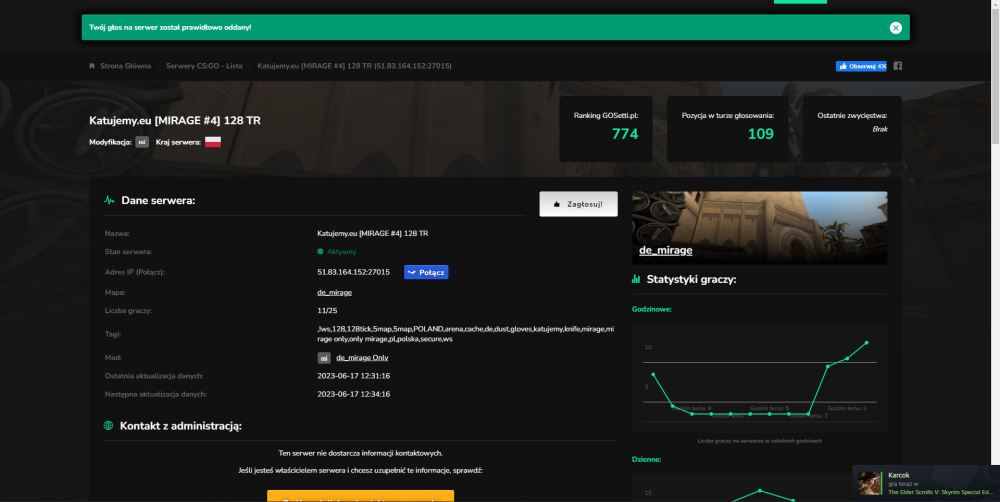Click the bar chart icon beside Statystyki graczy
Viewport: 1000px width, 502px height.
coord(636,279)
